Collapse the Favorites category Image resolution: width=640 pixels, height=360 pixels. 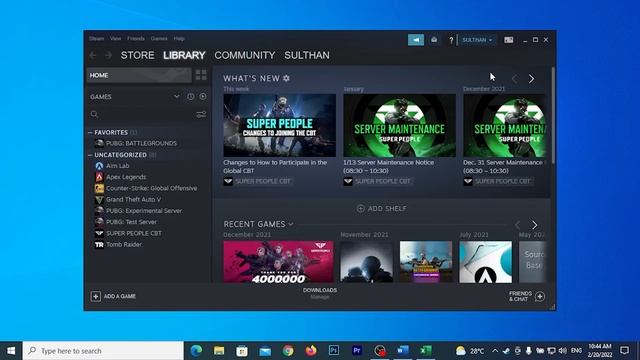pyautogui.click(x=90, y=133)
